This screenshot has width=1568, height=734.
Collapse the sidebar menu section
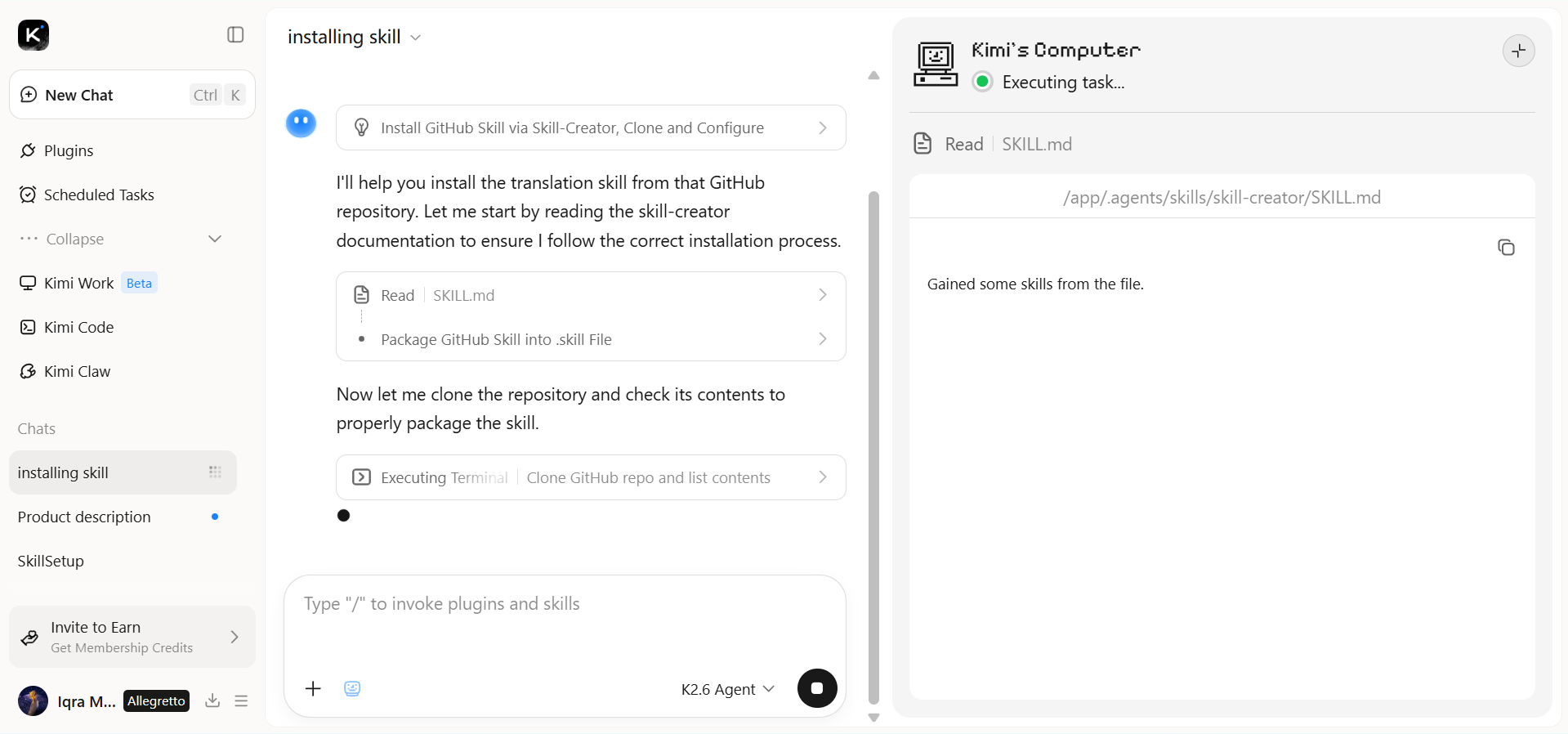coord(121,239)
